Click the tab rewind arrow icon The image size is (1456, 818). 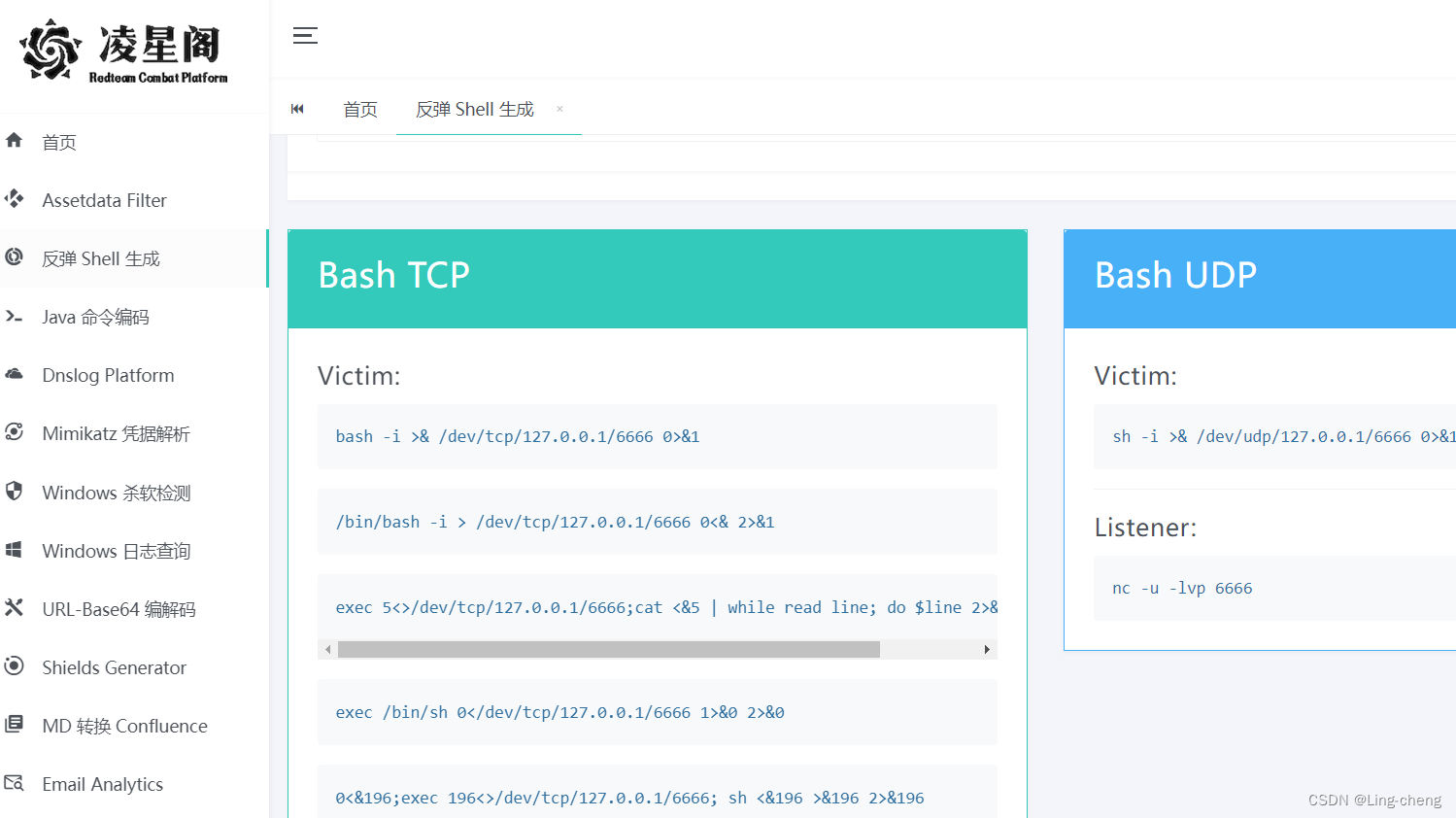coord(297,109)
